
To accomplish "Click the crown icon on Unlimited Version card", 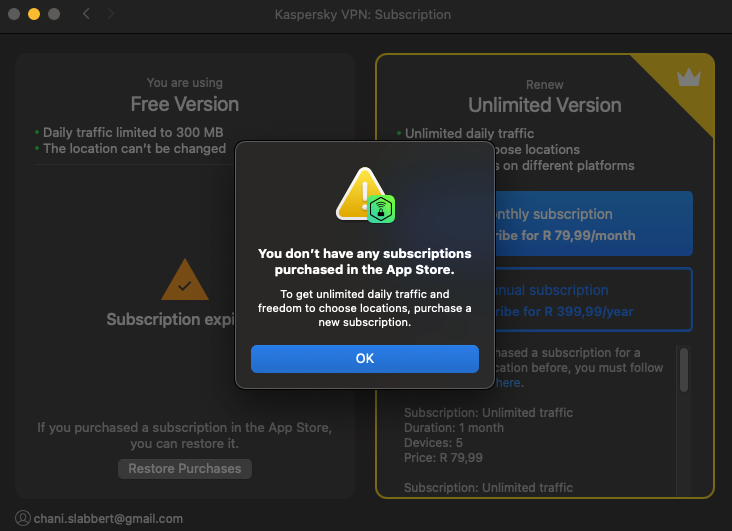I will [689, 78].
